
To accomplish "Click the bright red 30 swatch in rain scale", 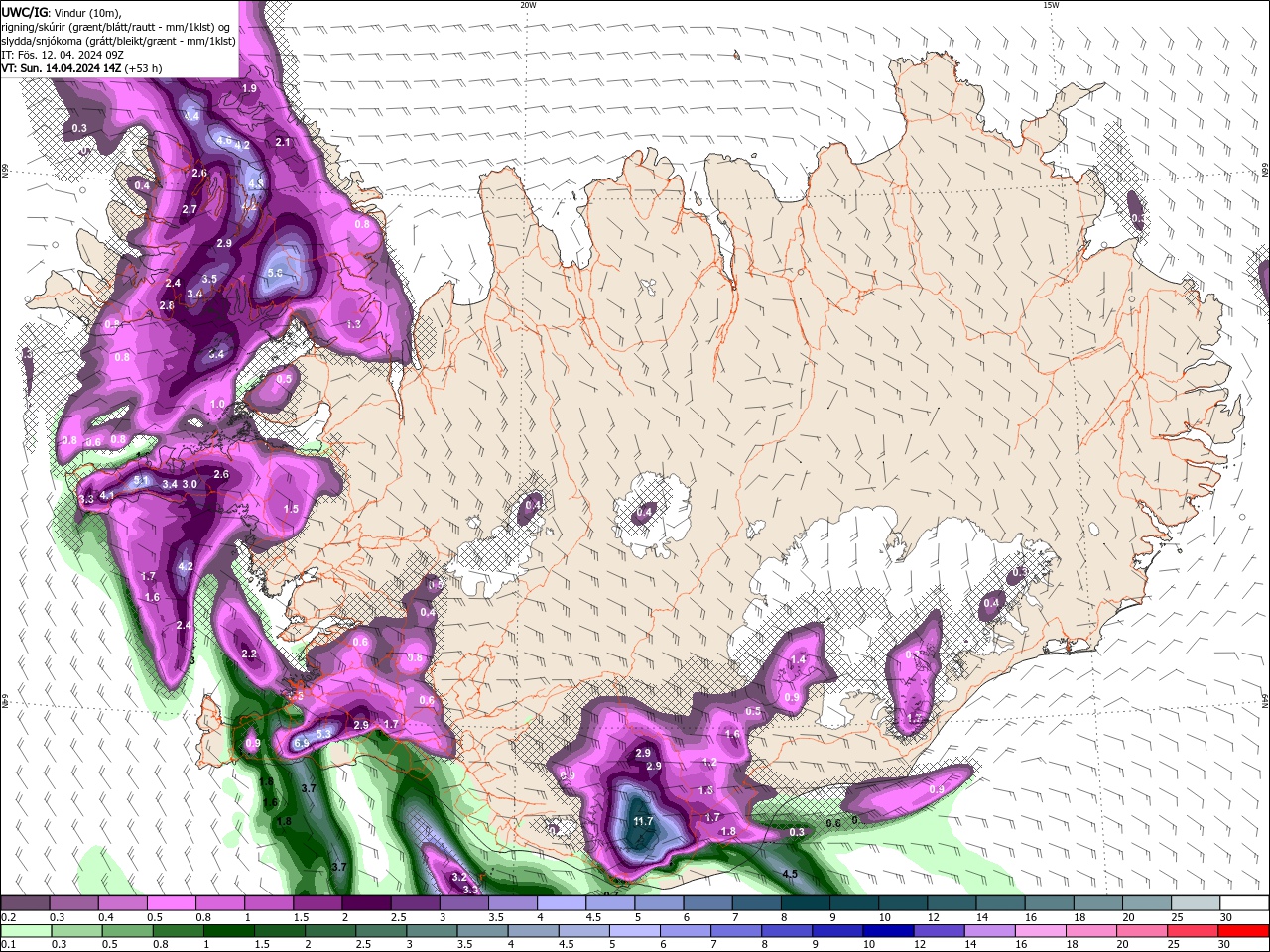I will pyautogui.click(x=1245, y=931).
